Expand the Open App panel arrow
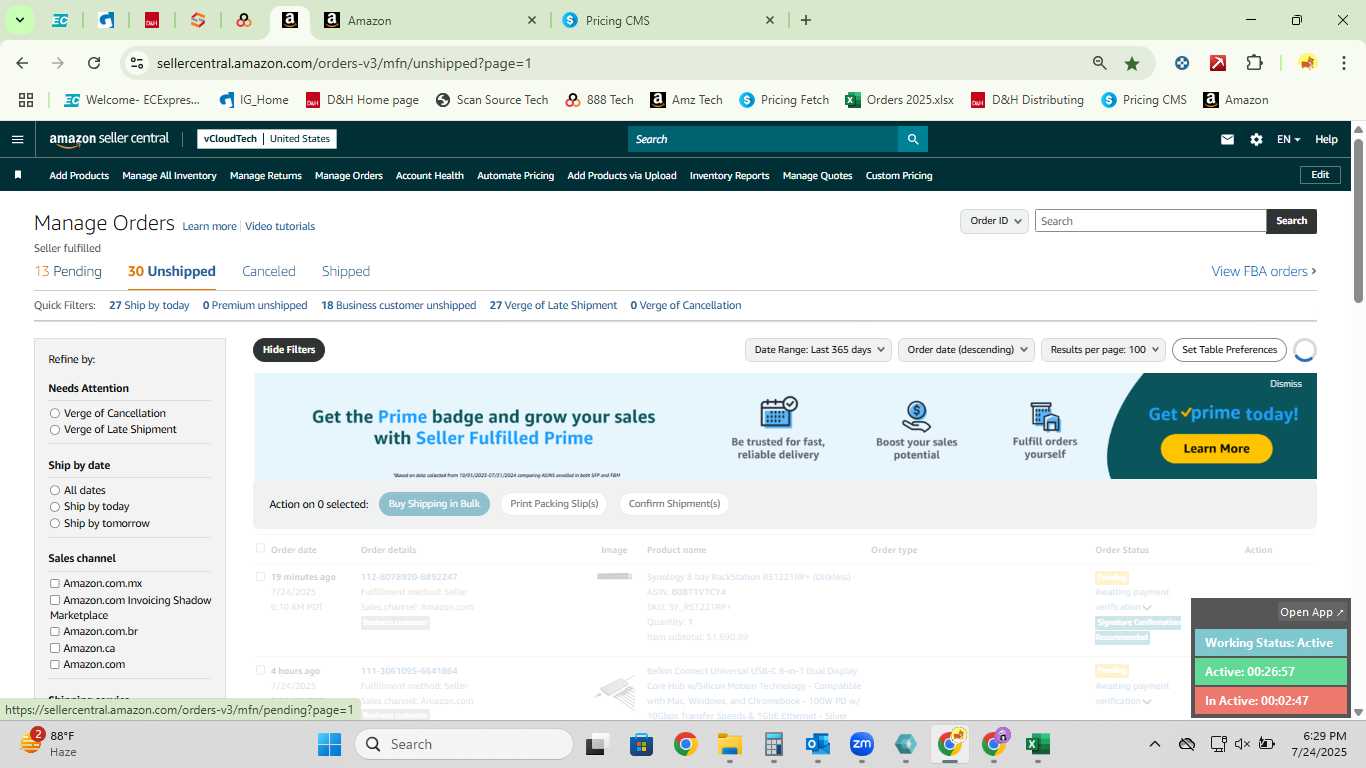This screenshot has width=1366, height=768. [x=1313, y=612]
